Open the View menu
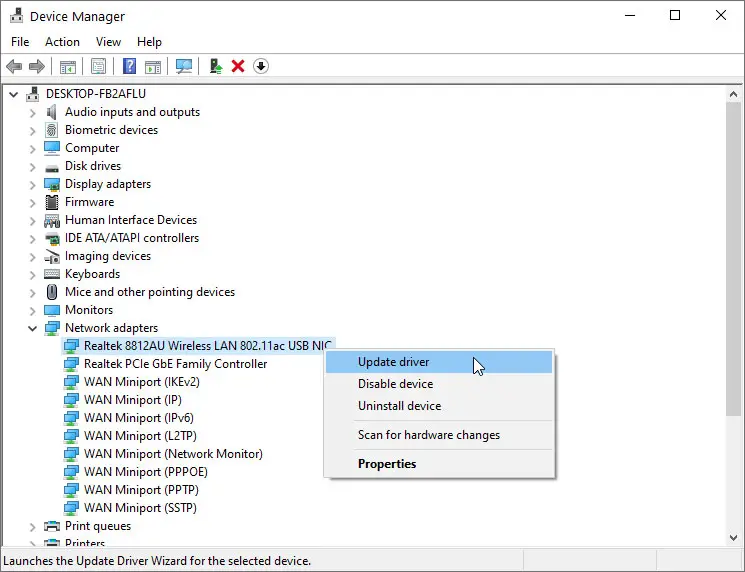 [x=108, y=42]
